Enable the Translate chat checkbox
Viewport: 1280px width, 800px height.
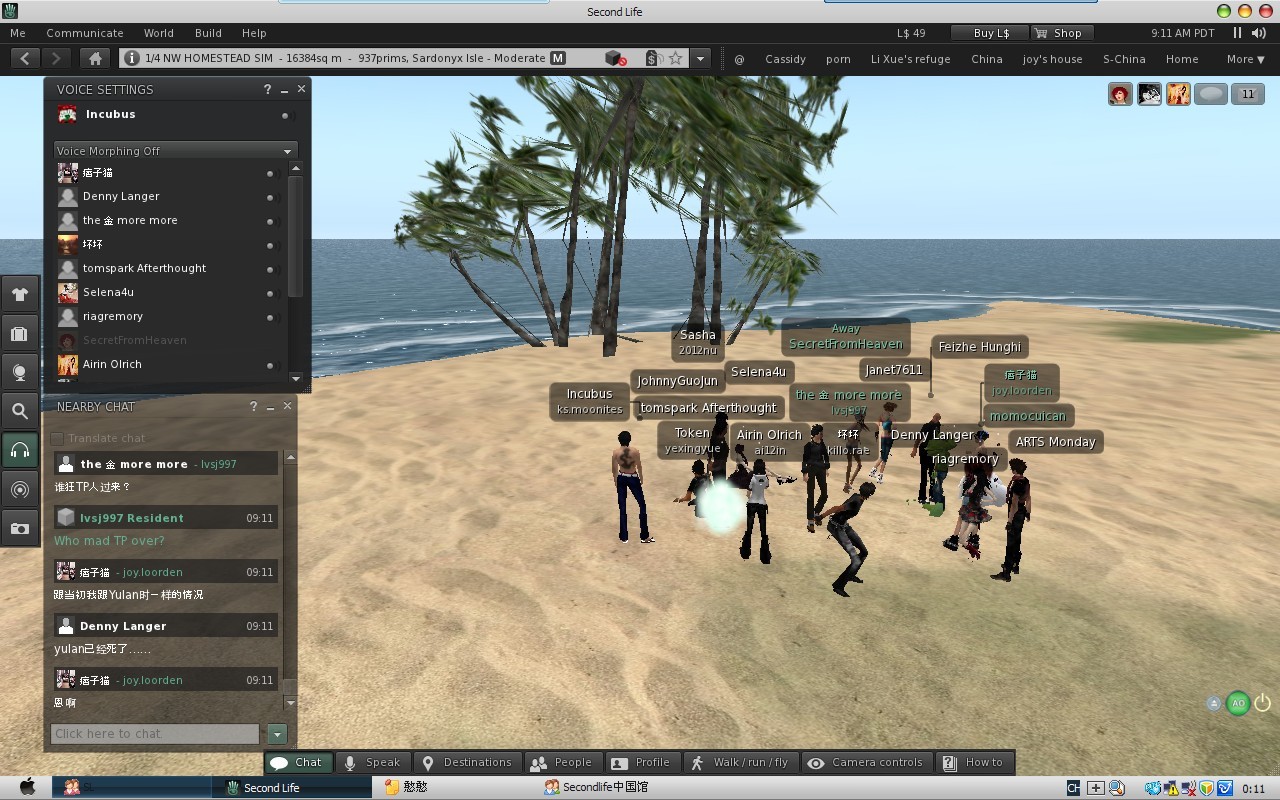pos(57,438)
